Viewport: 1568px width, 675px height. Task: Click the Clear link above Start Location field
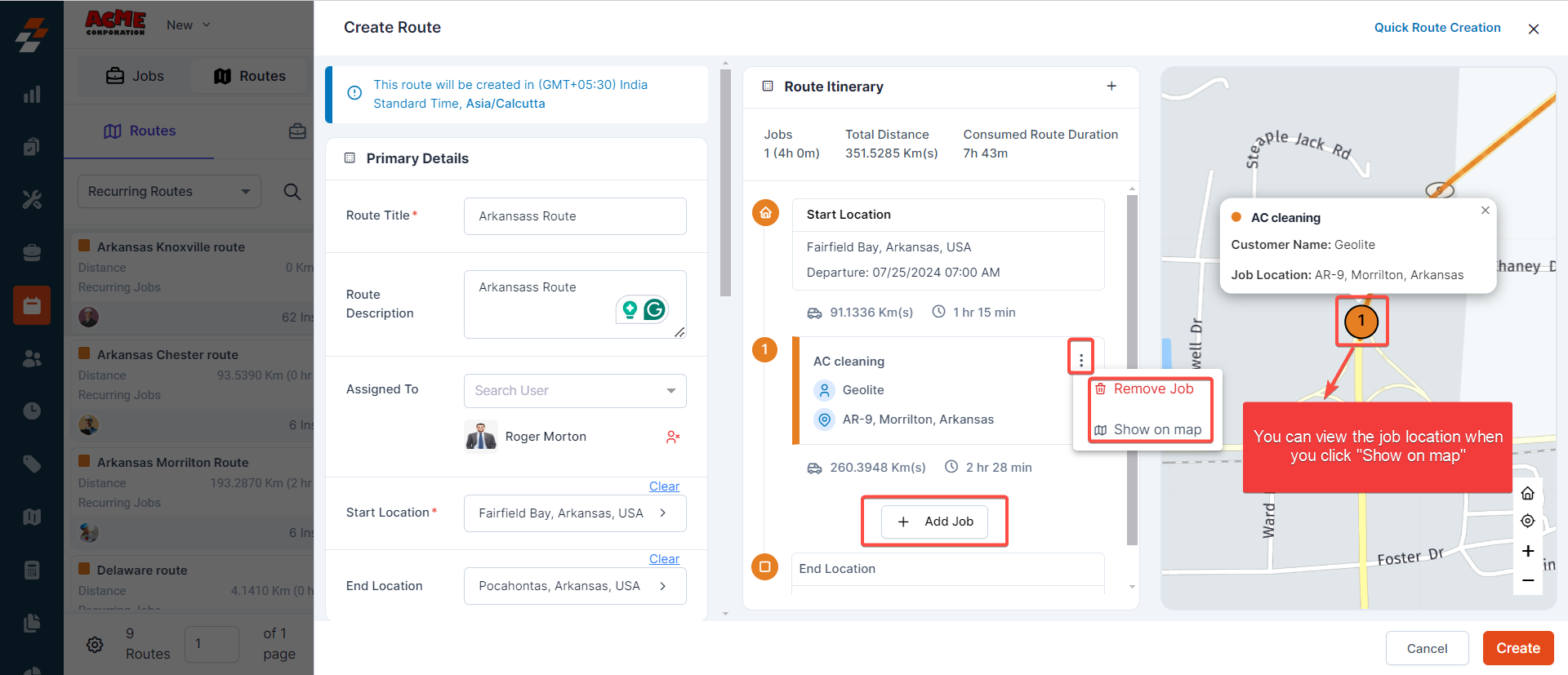pyautogui.click(x=664, y=486)
